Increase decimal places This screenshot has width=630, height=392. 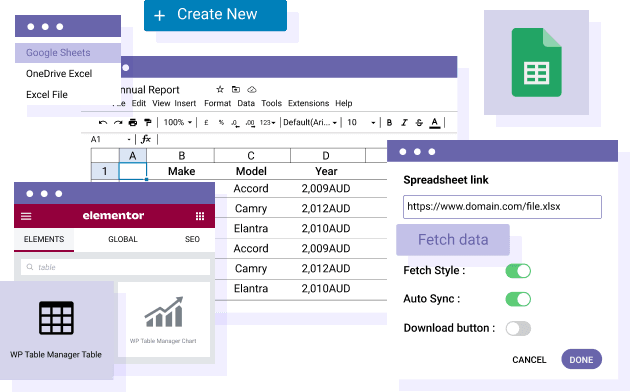(250, 123)
